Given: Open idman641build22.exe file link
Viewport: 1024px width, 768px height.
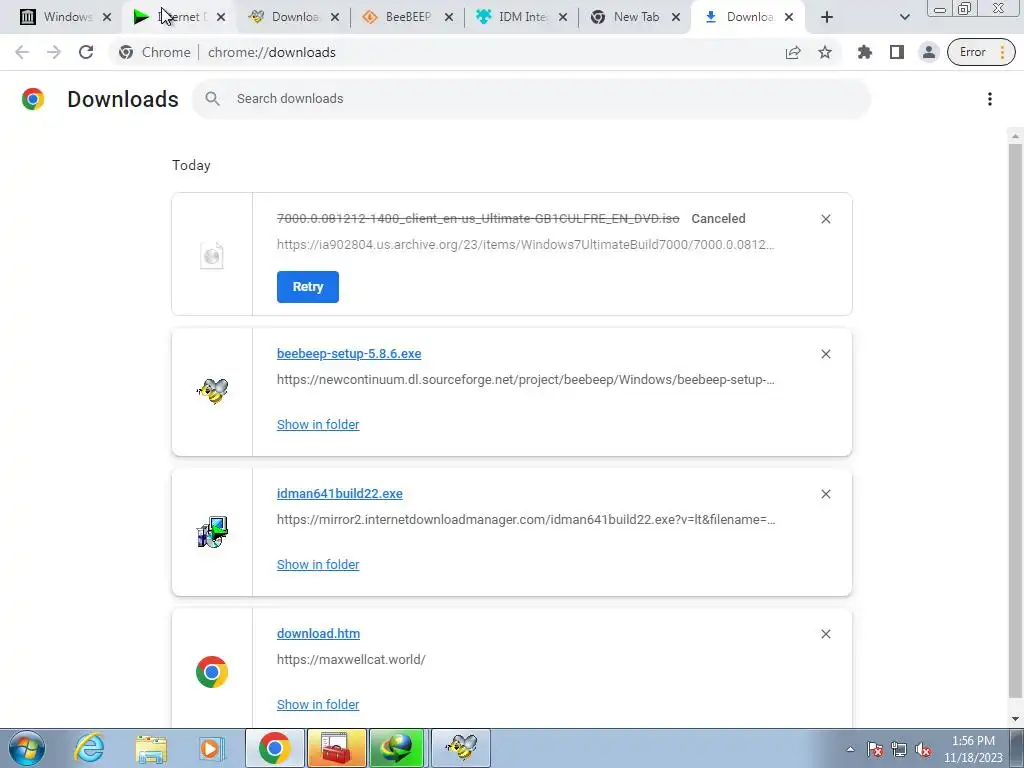Looking at the screenshot, I should pyautogui.click(x=340, y=493).
